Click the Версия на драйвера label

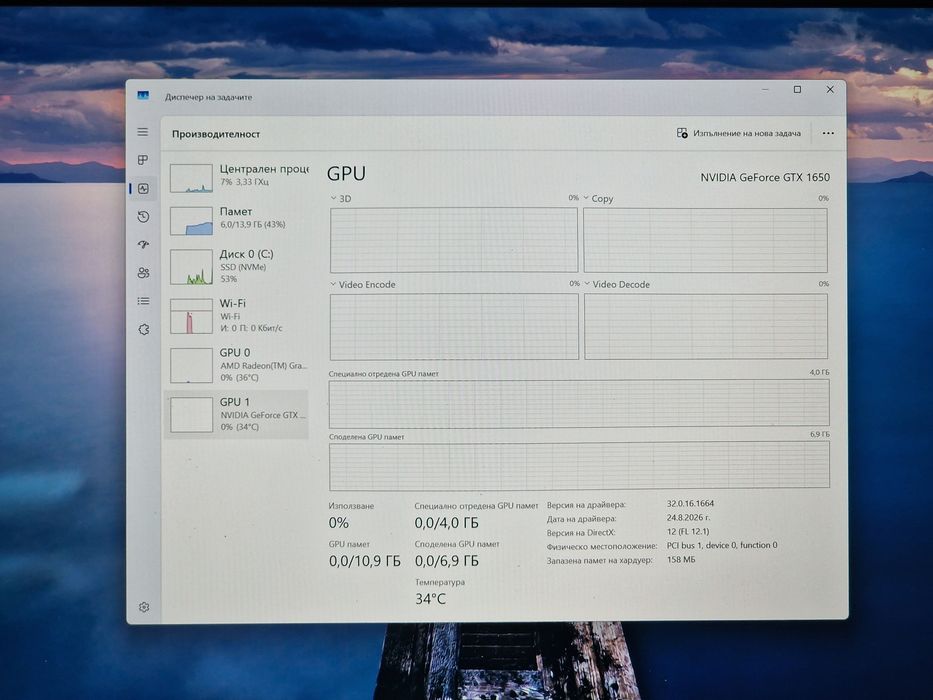[x=586, y=505]
